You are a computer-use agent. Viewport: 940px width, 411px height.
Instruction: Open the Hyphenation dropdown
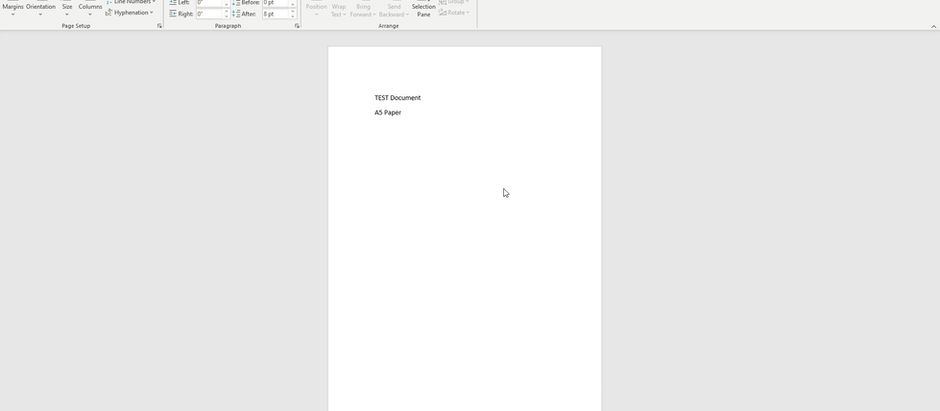point(129,13)
